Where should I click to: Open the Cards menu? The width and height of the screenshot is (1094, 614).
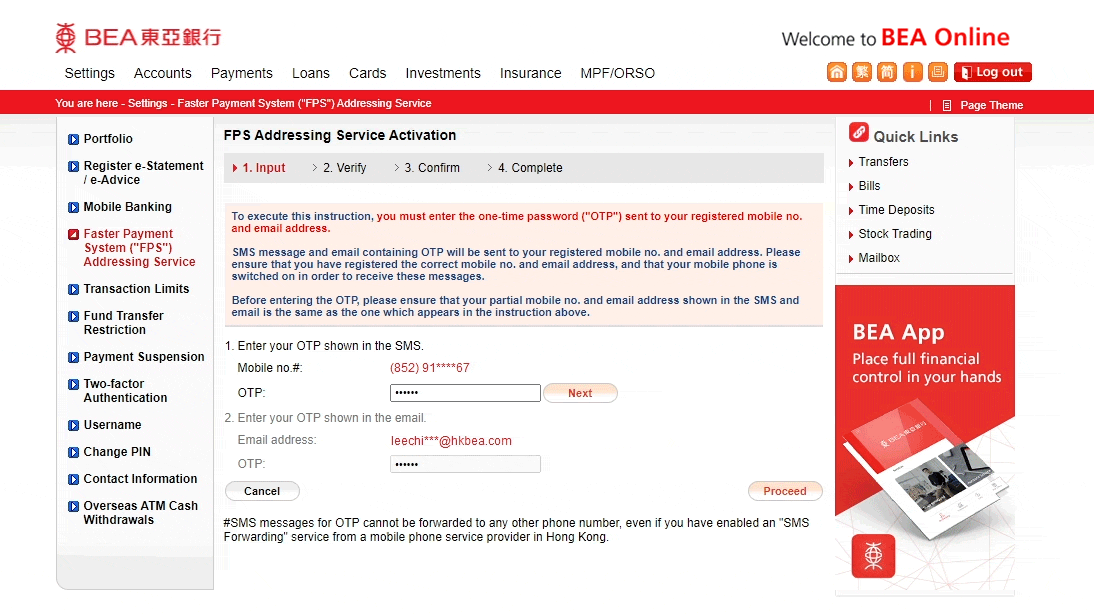tap(367, 73)
